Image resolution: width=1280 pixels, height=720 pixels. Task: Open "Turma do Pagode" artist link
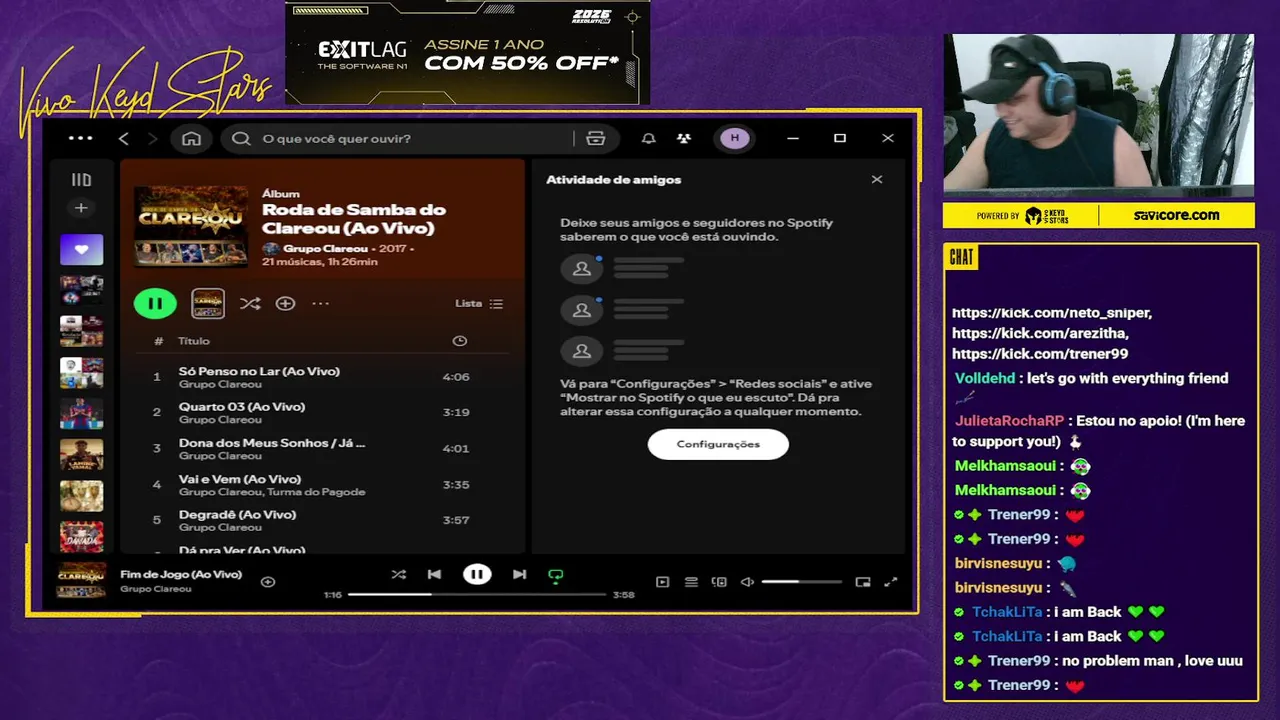(x=316, y=492)
